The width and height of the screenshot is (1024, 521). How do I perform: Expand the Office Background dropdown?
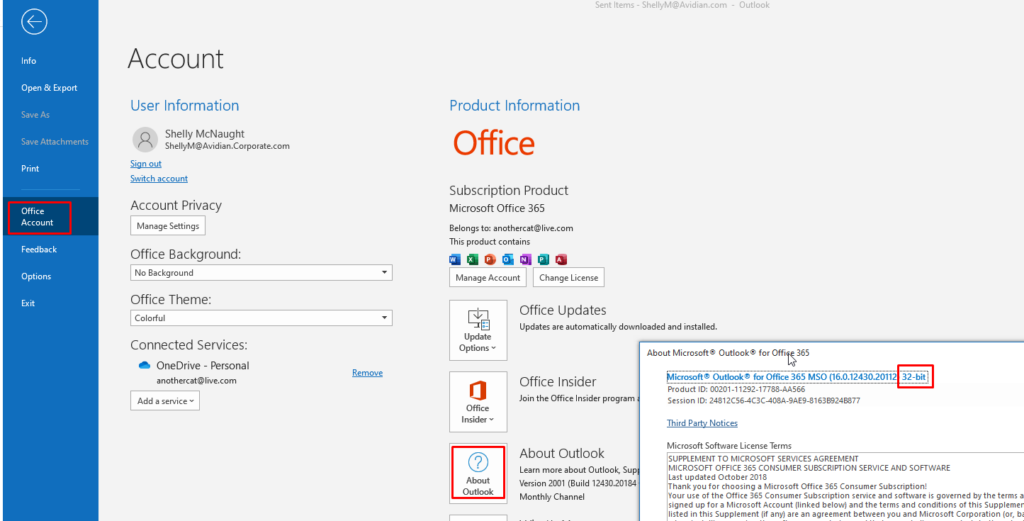[x=261, y=273]
